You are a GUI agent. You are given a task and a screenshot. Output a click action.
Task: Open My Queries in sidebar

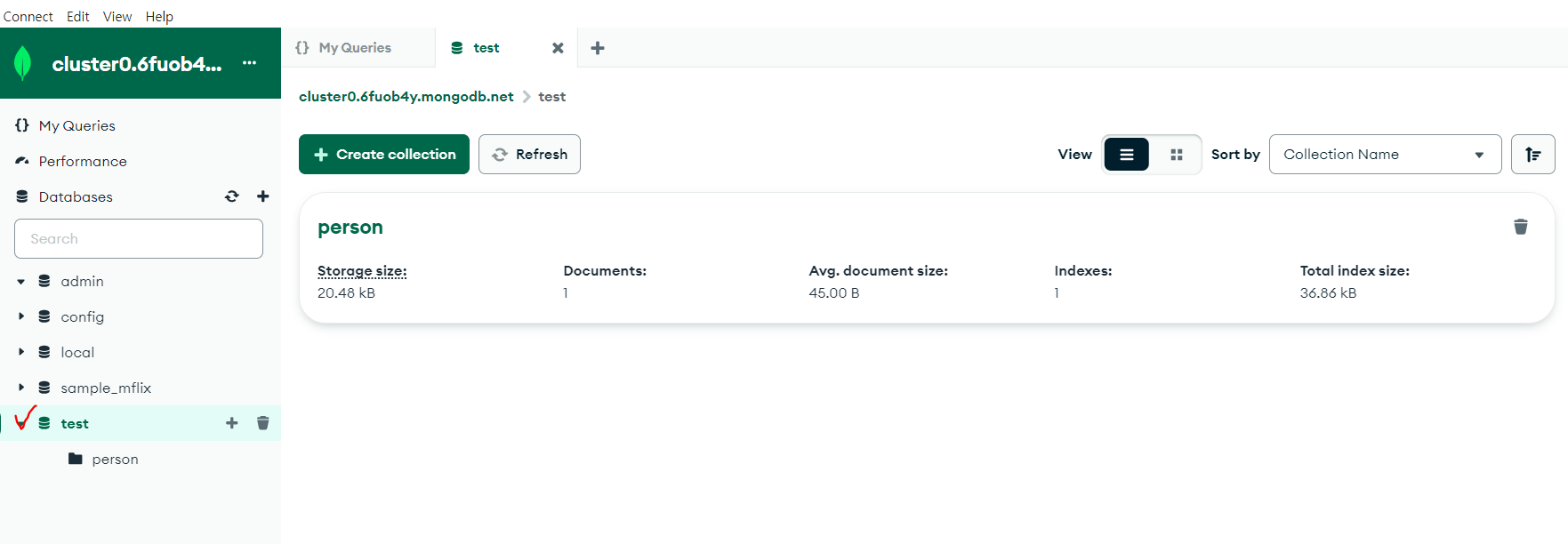click(77, 125)
